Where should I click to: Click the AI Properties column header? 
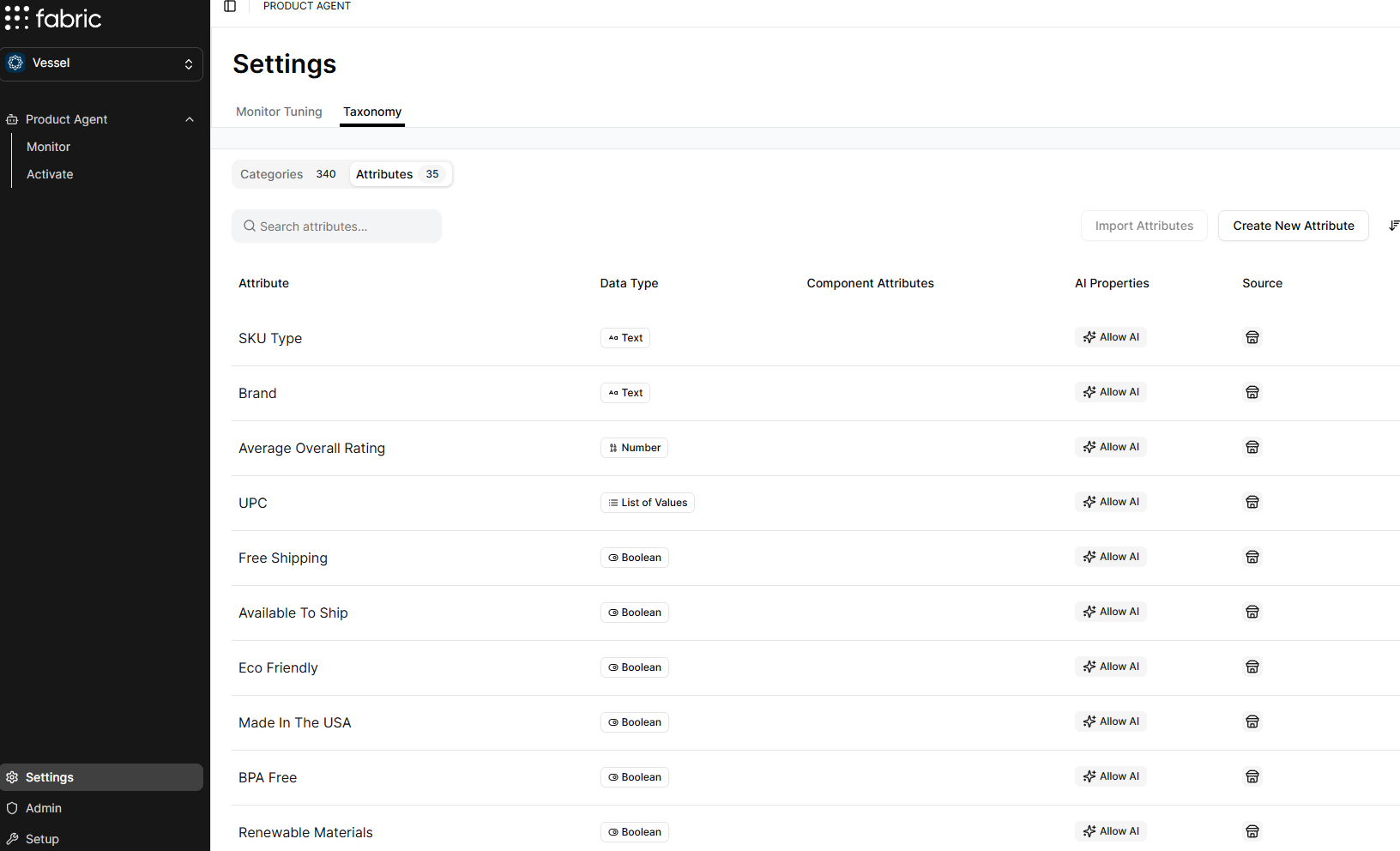[1112, 283]
